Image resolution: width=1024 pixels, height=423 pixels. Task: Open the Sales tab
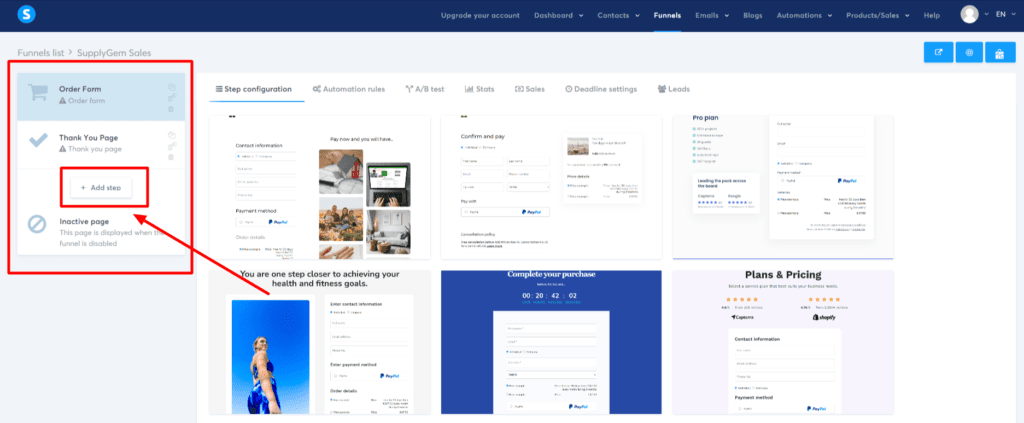tap(530, 89)
